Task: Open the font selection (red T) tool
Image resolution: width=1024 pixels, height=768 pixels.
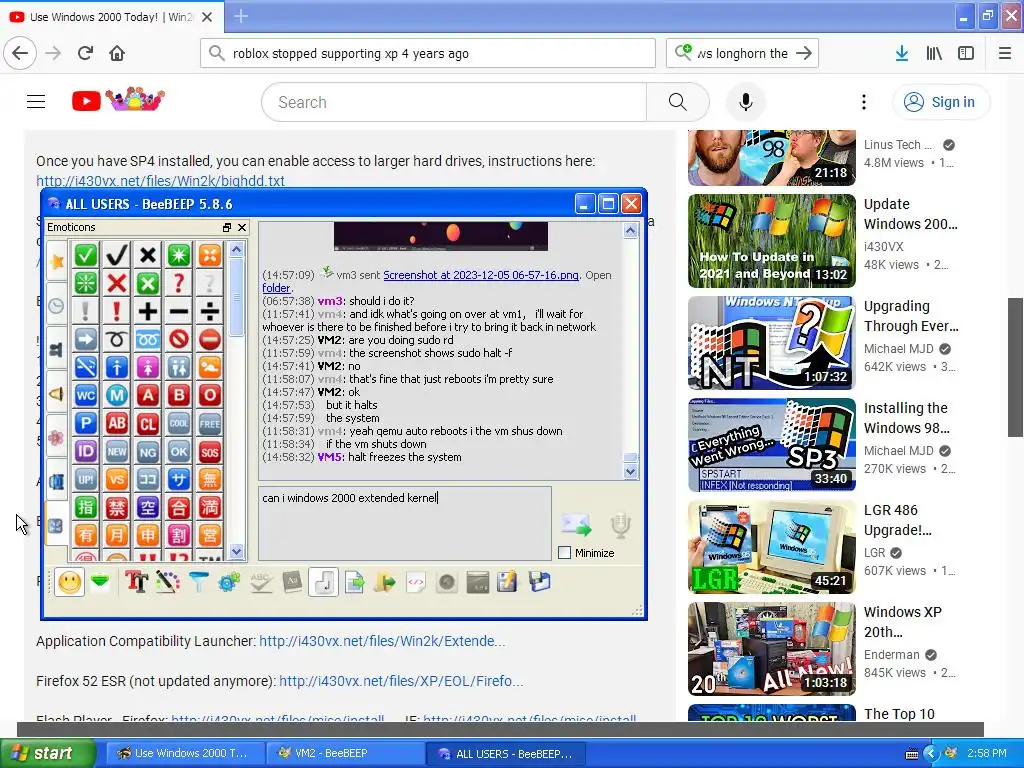Action: pyautogui.click(x=136, y=582)
